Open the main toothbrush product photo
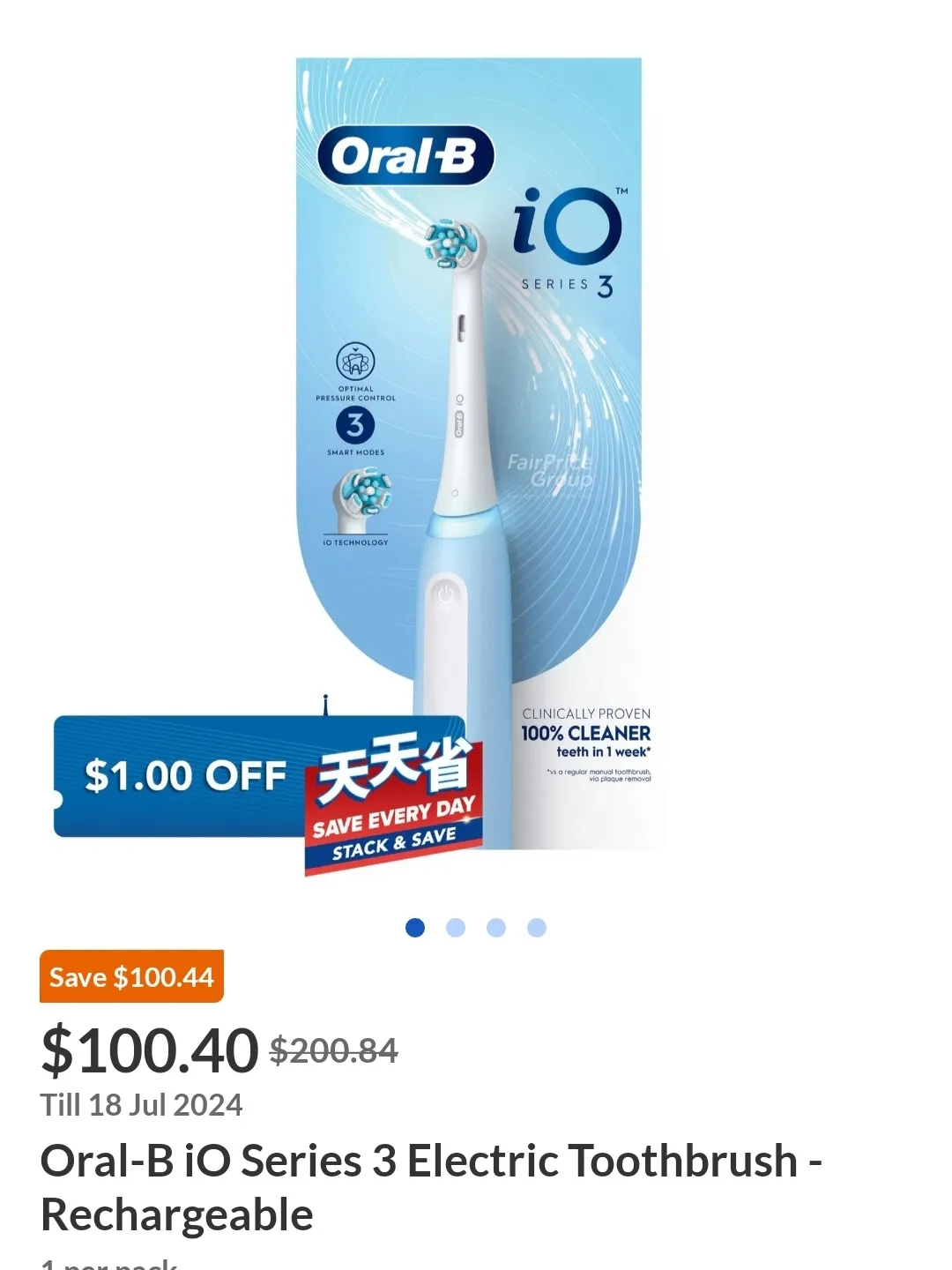The image size is (952, 1270). pyautogui.click(x=469, y=453)
